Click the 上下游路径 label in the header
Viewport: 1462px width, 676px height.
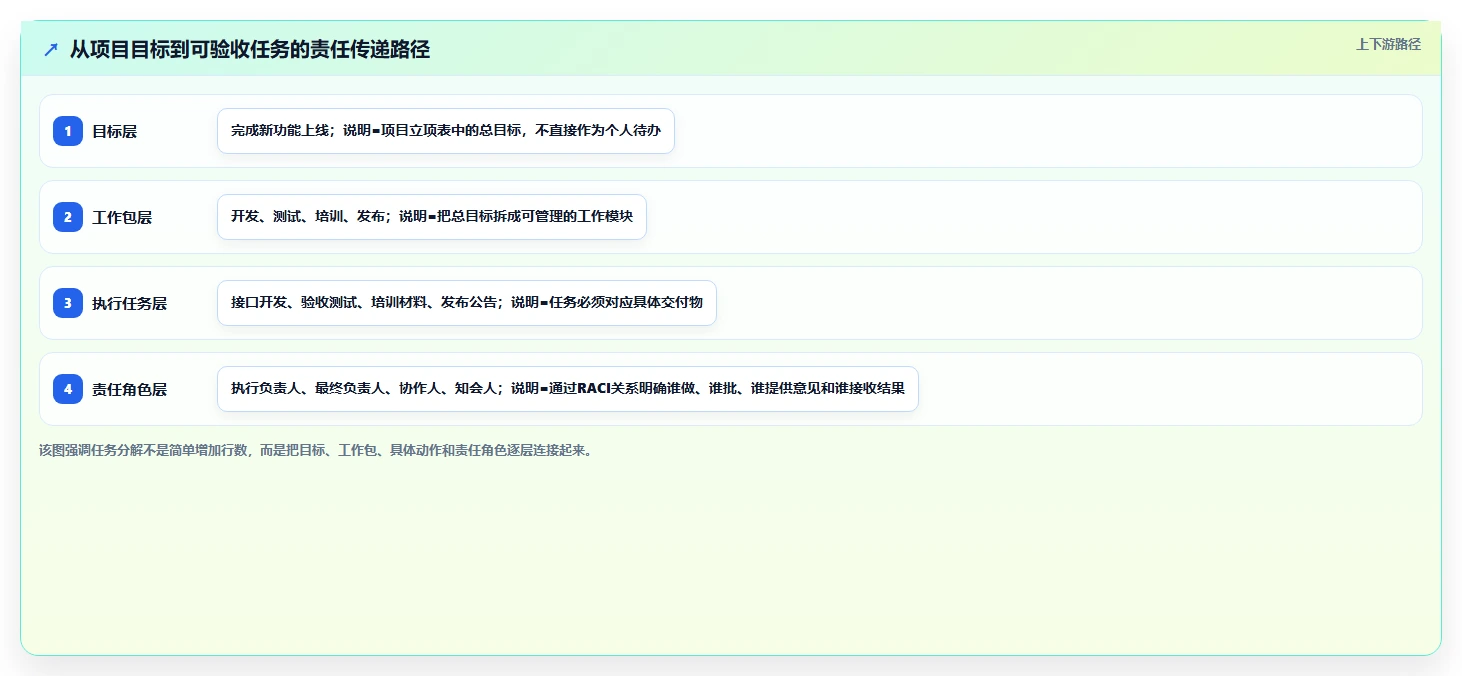pyautogui.click(x=1388, y=44)
